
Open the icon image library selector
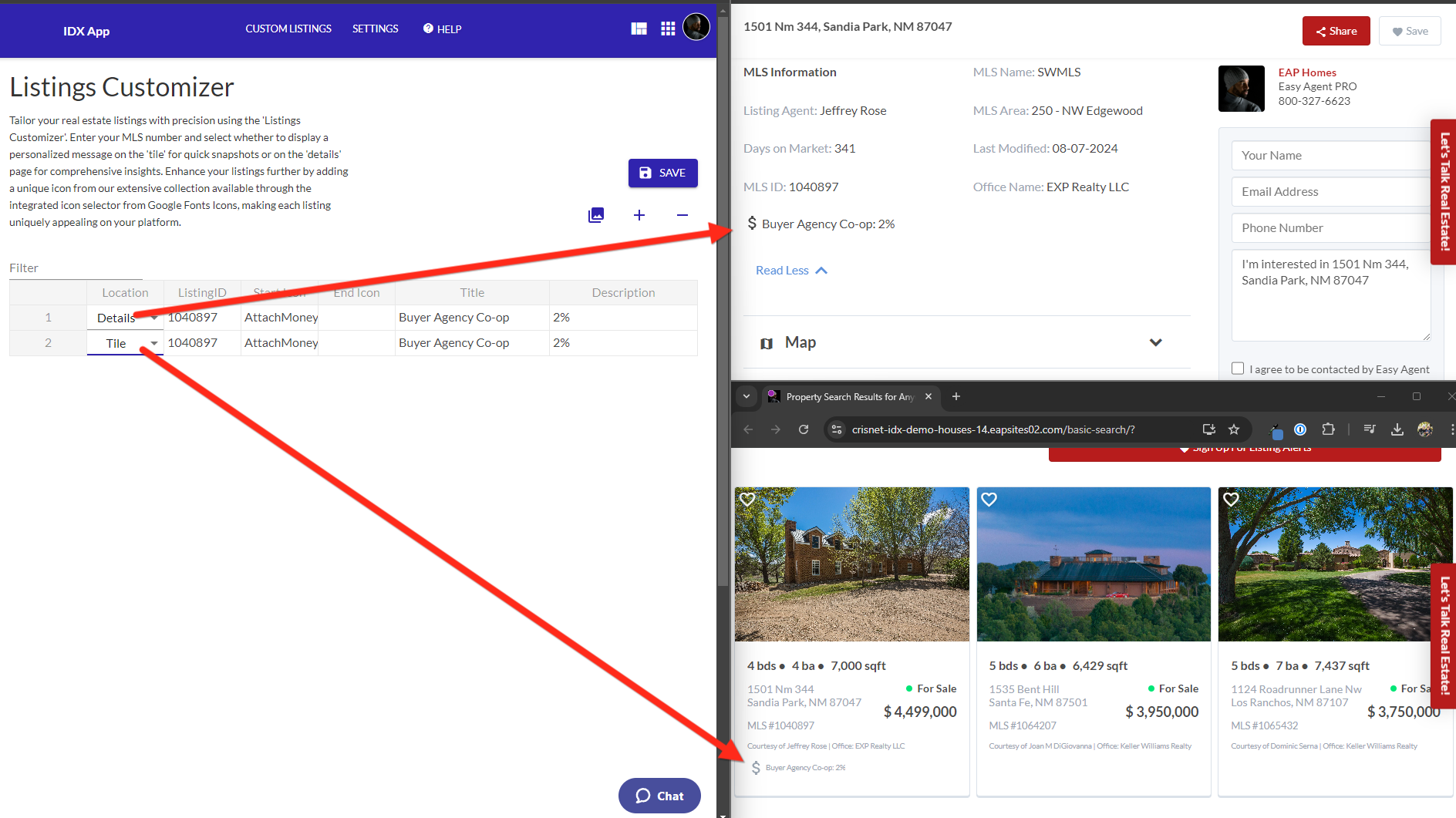(x=596, y=215)
